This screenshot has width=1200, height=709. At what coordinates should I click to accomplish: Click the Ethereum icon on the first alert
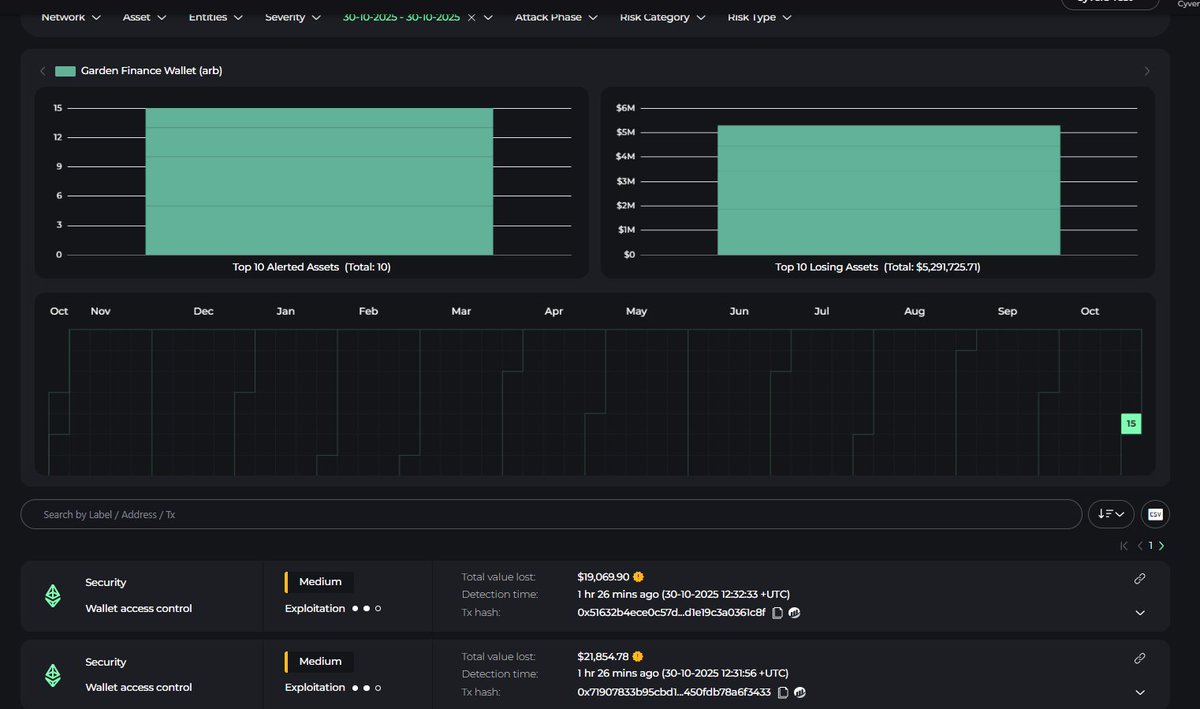[x=52, y=596]
